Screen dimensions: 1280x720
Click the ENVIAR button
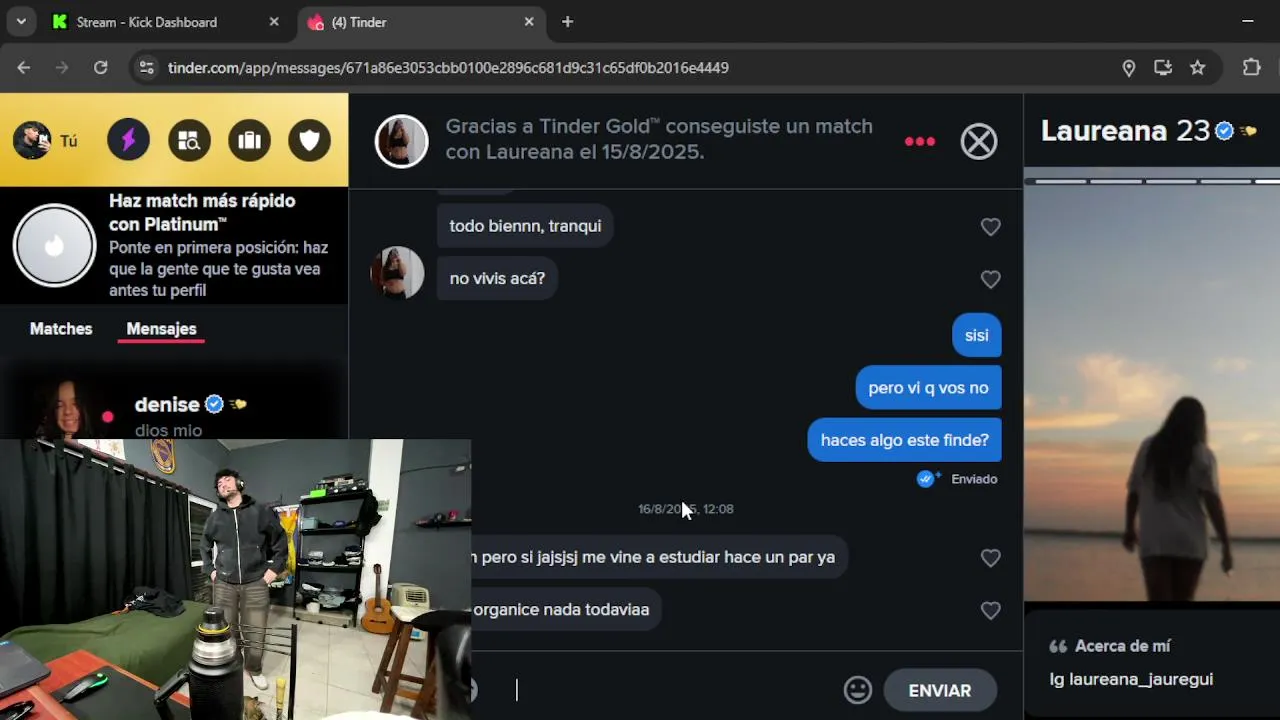coord(940,690)
